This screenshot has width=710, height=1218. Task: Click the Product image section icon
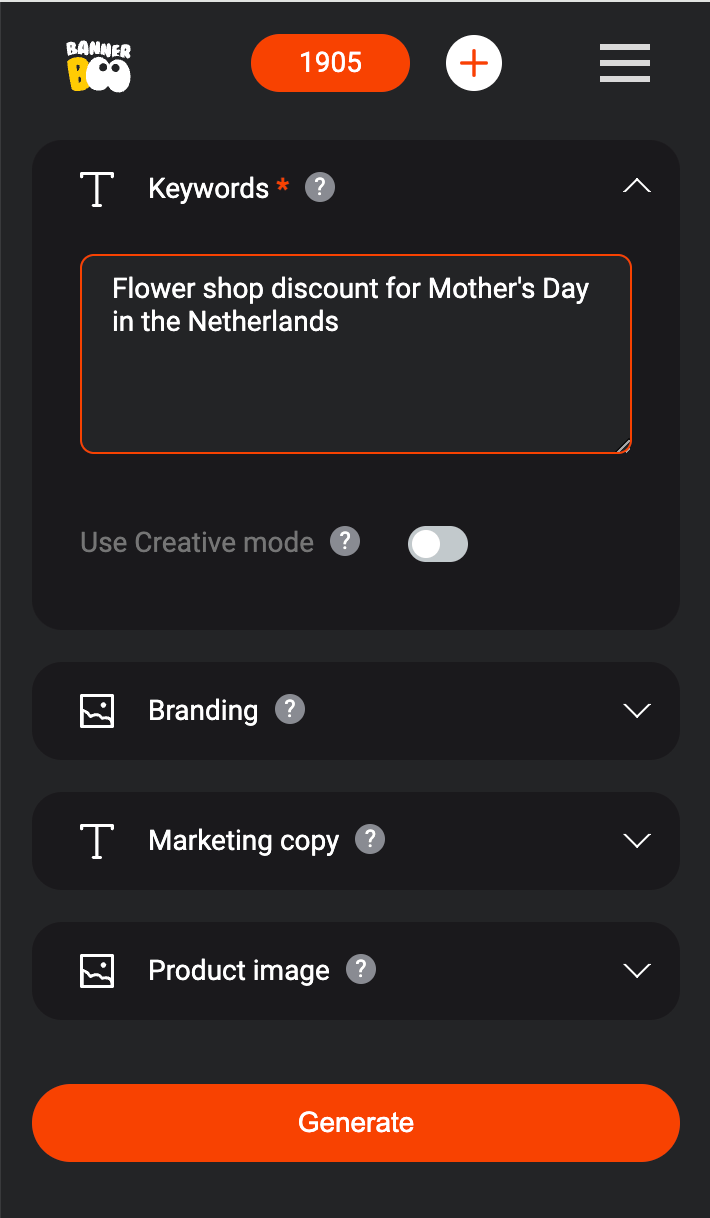(x=97, y=971)
